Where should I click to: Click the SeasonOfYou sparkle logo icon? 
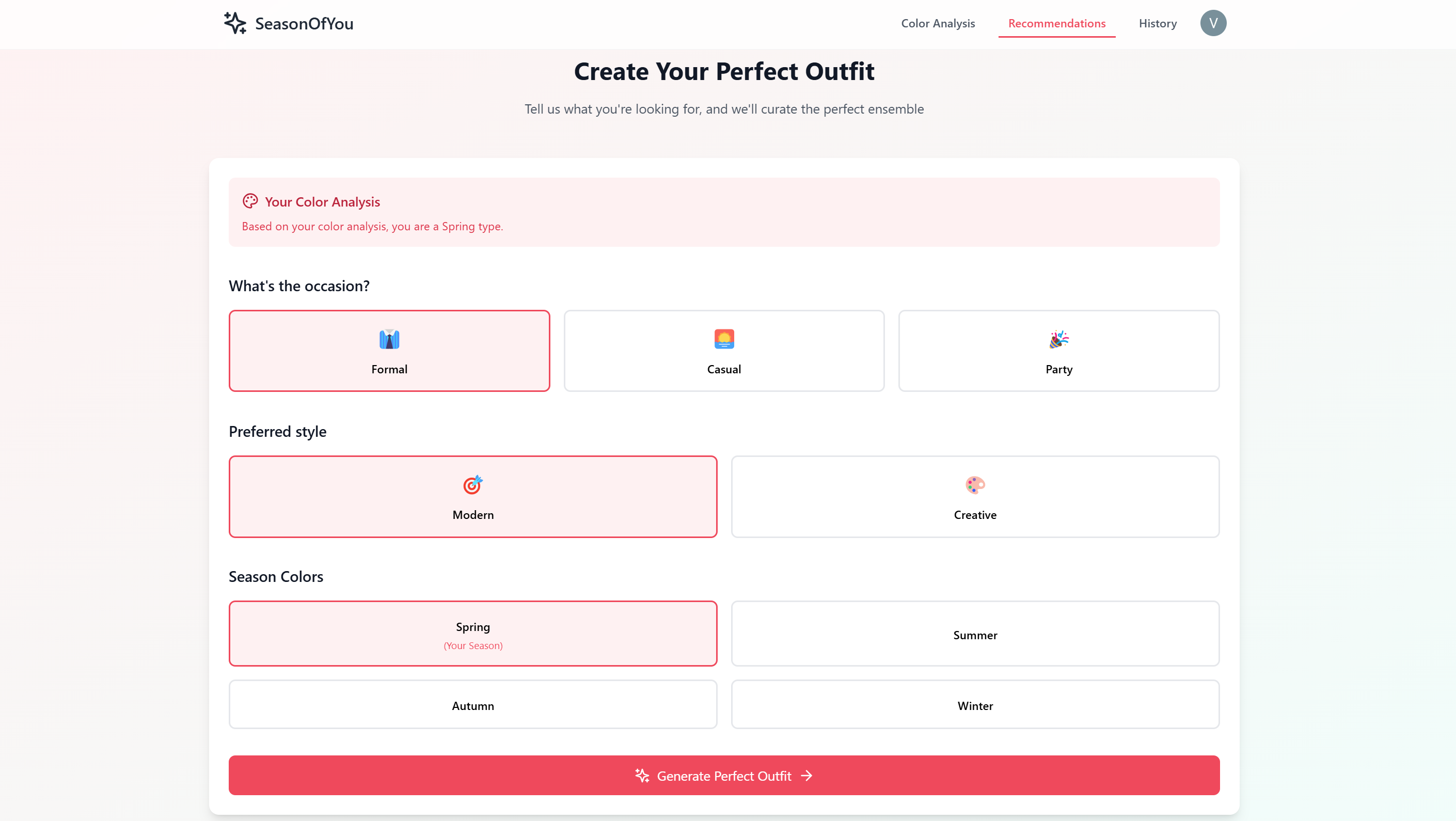click(234, 23)
